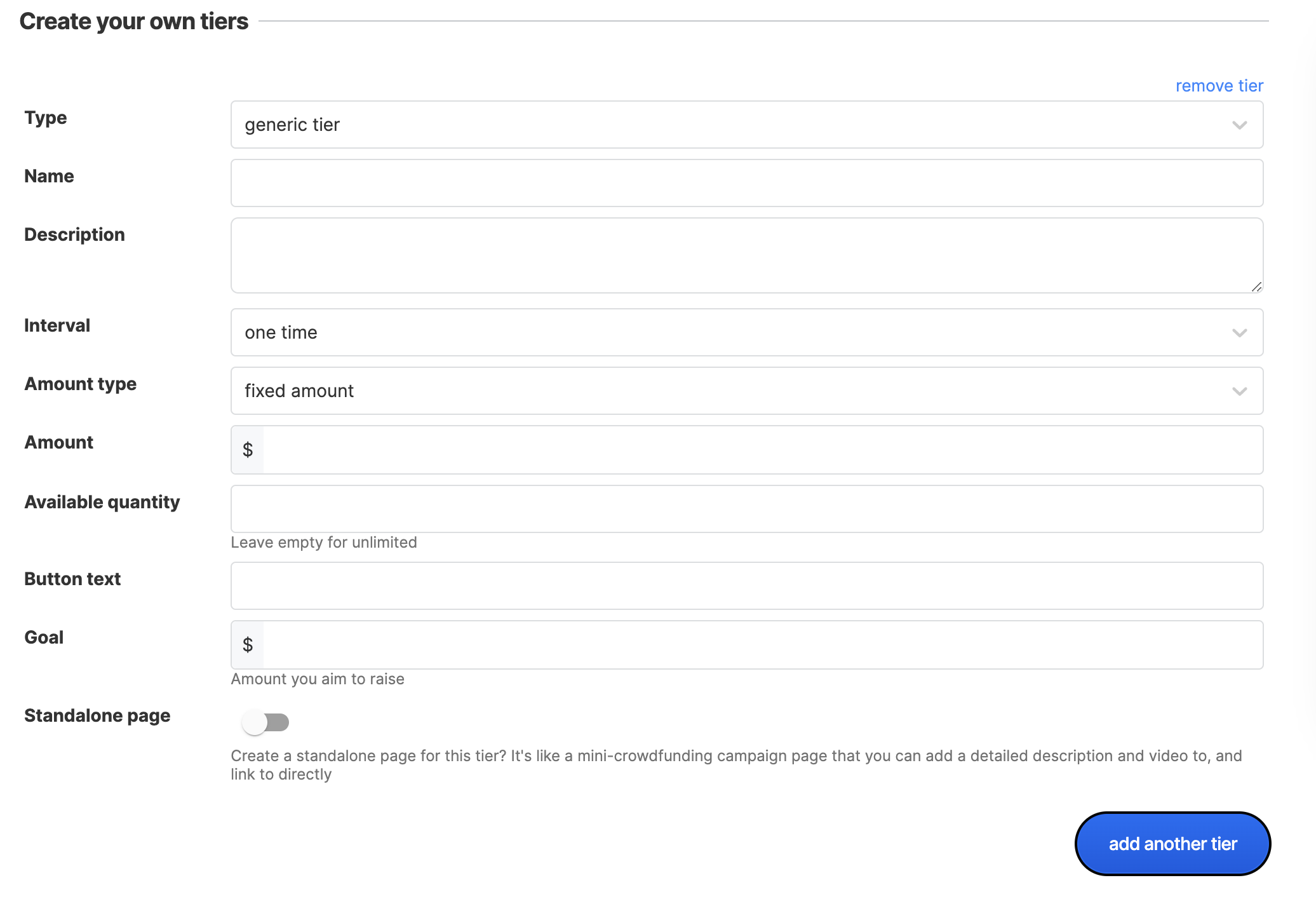The height and width of the screenshot is (906, 1316).
Task: Click the Amount type chevron arrow
Action: (x=1239, y=391)
